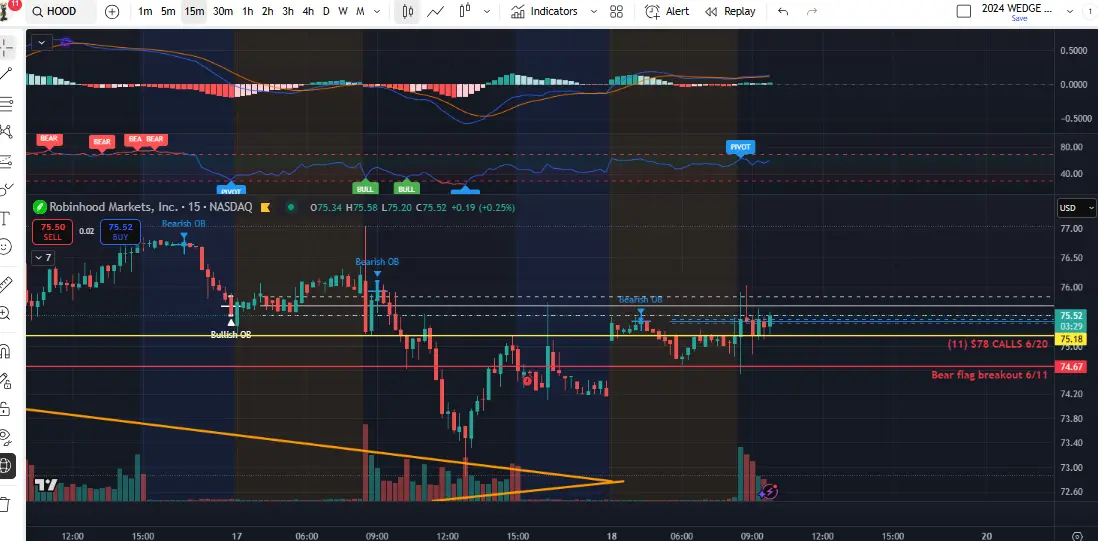This screenshot has width=1098, height=541.
Task: Select the hollow candles chart type icon
Action: pyautogui.click(x=464, y=11)
